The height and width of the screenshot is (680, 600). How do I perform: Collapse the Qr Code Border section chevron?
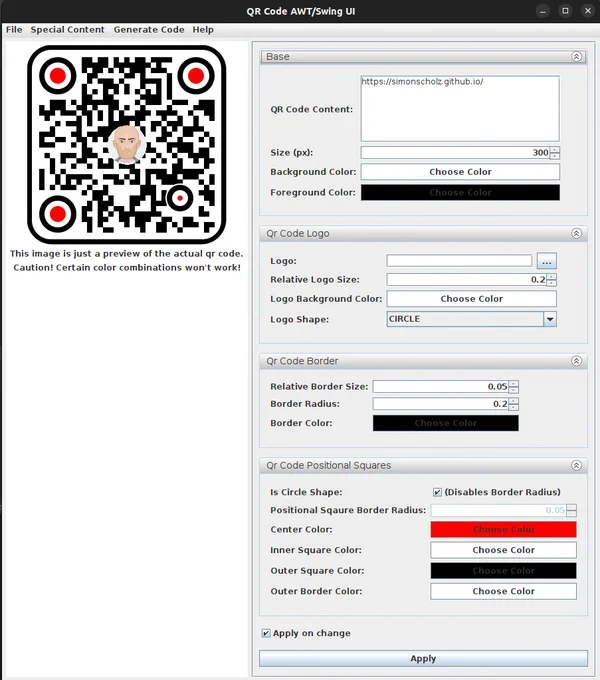coord(576,361)
